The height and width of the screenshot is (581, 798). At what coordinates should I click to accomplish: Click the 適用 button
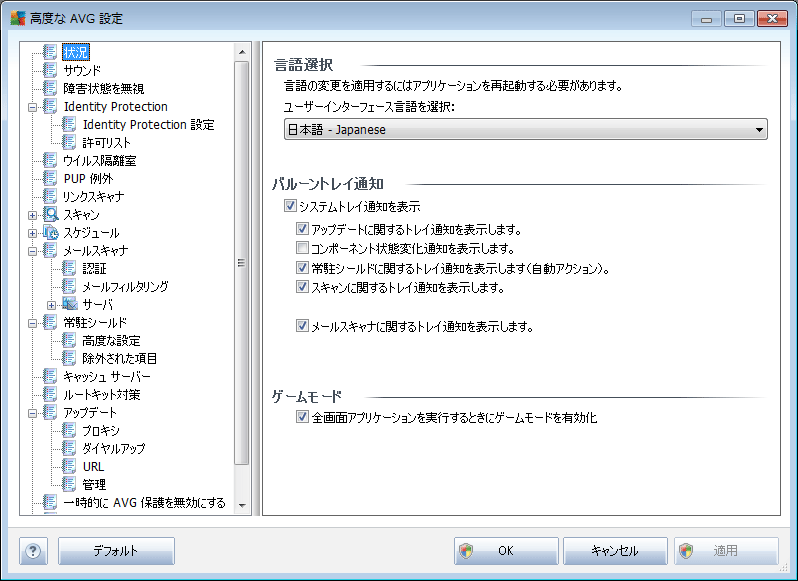click(x=726, y=551)
